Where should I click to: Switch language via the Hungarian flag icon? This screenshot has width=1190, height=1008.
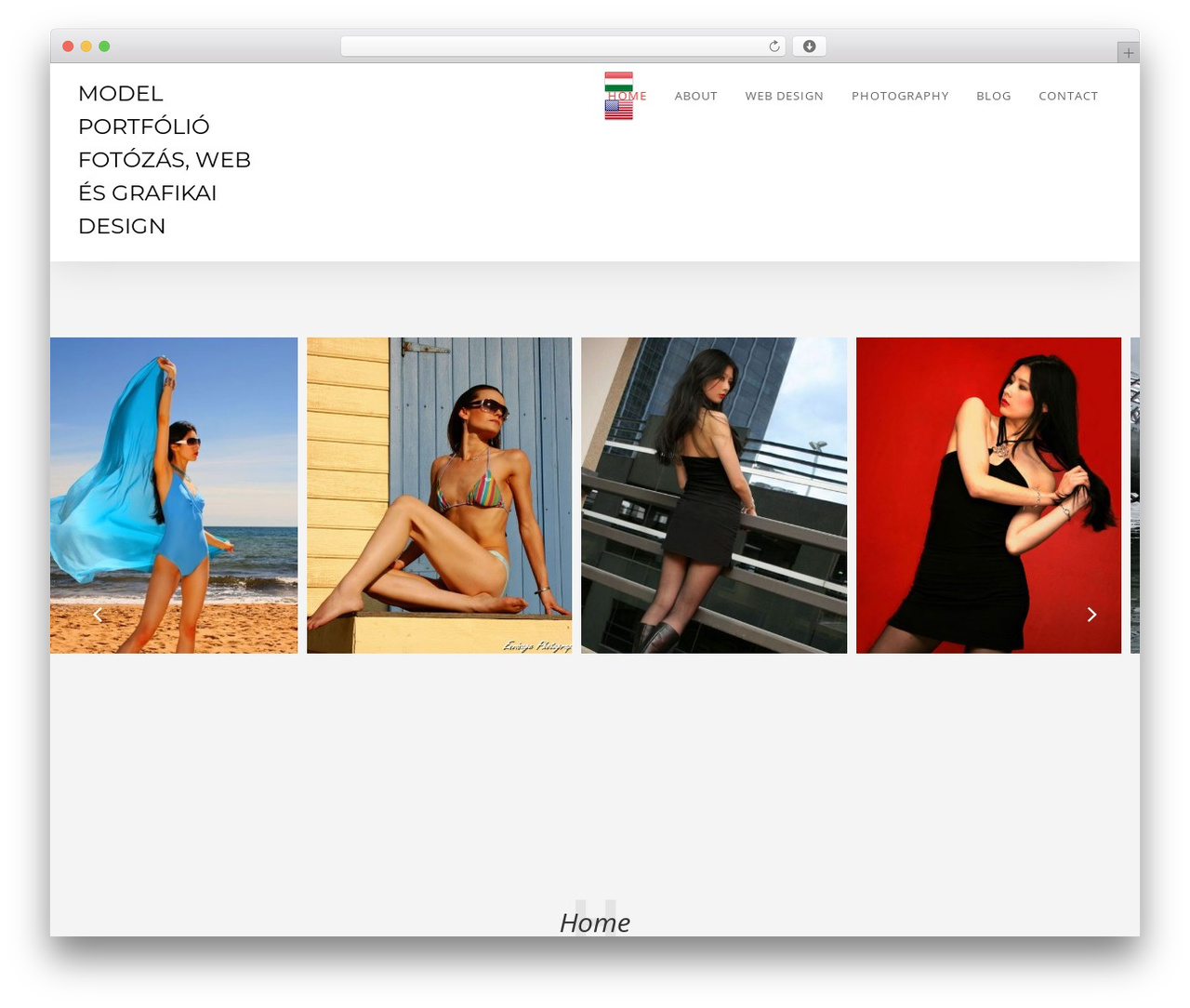[x=618, y=81]
